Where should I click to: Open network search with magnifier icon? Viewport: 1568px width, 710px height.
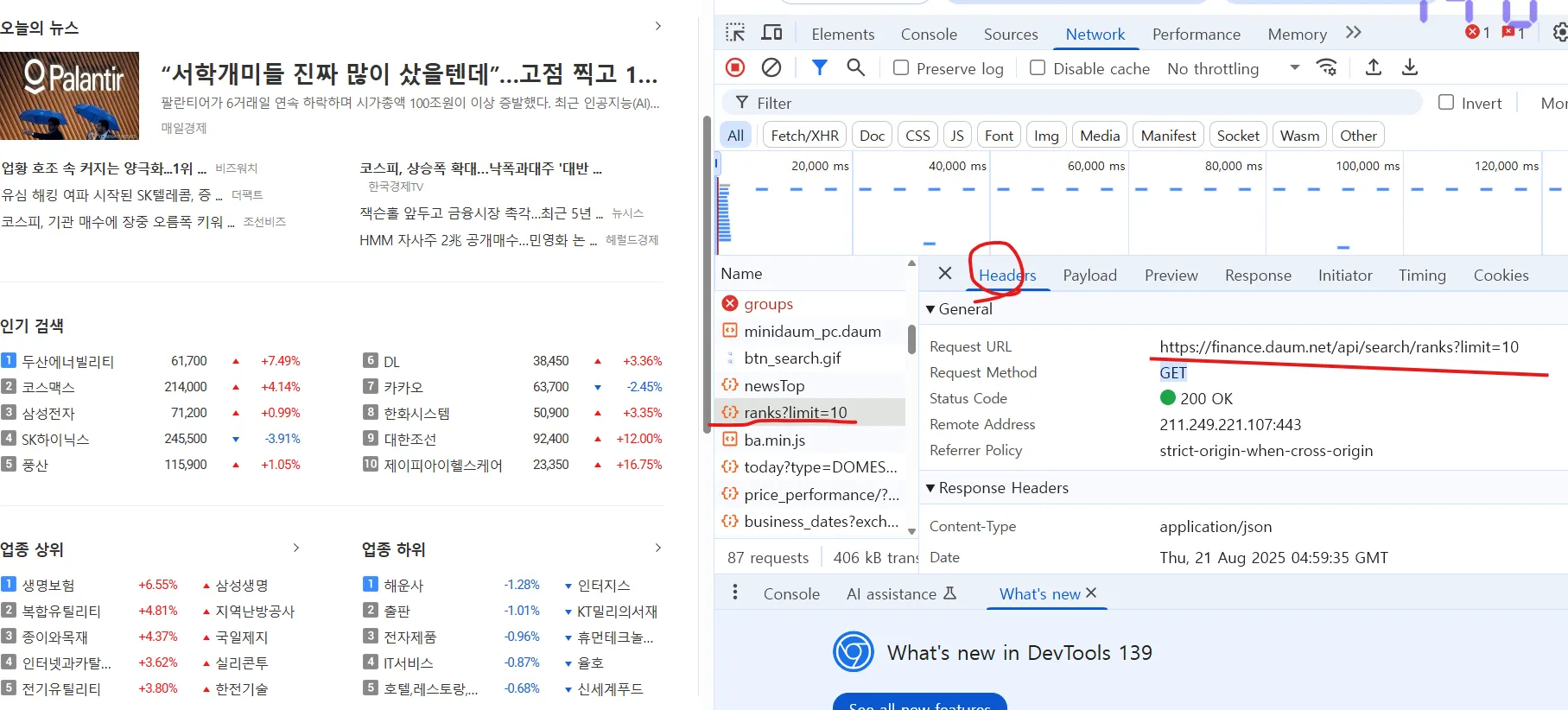coord(855,67)
